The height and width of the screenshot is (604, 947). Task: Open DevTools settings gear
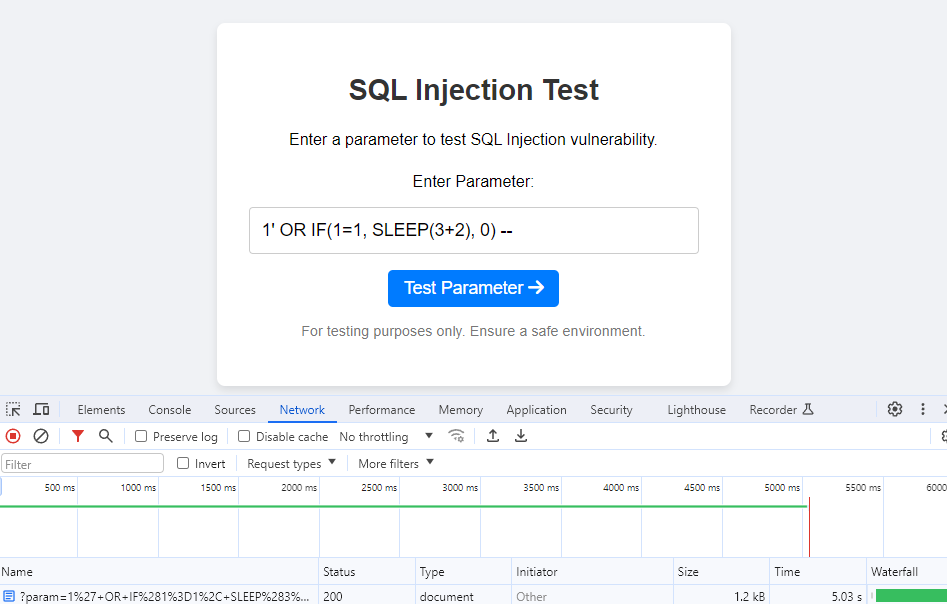click(x=895, y=409)
